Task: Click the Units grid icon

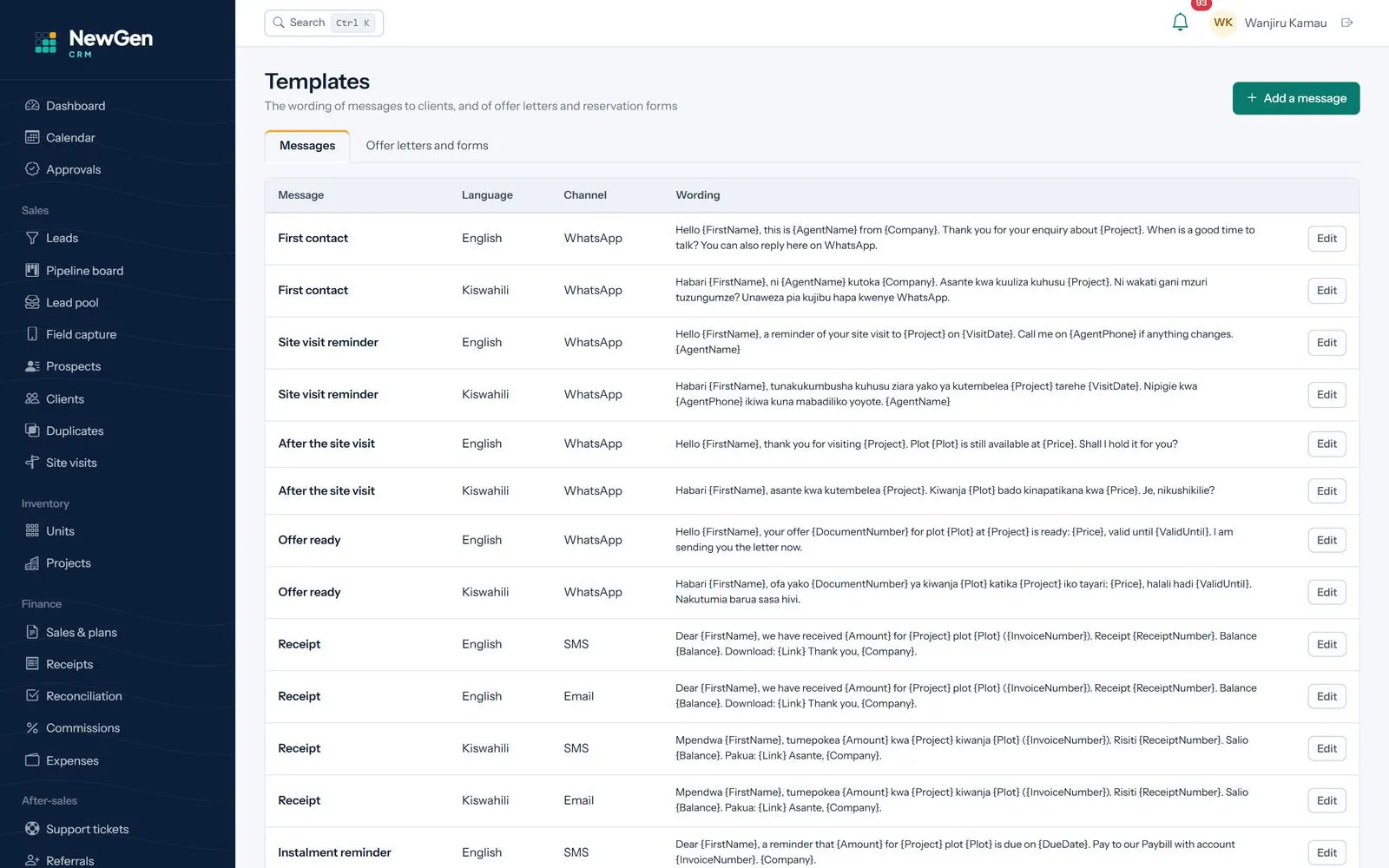Action: [x=32, y=530]
